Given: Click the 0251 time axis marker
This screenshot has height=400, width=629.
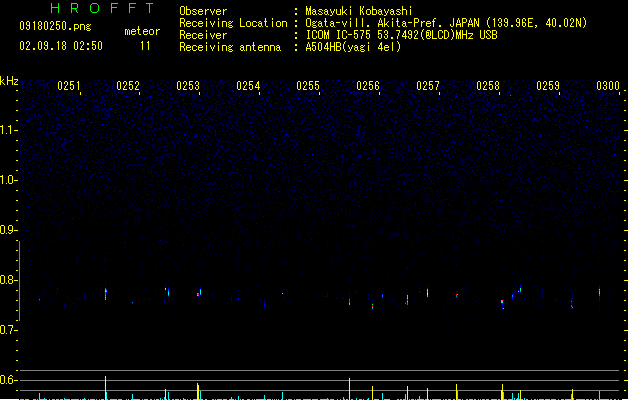Looking at the screenshot, I should click(69, 86).
